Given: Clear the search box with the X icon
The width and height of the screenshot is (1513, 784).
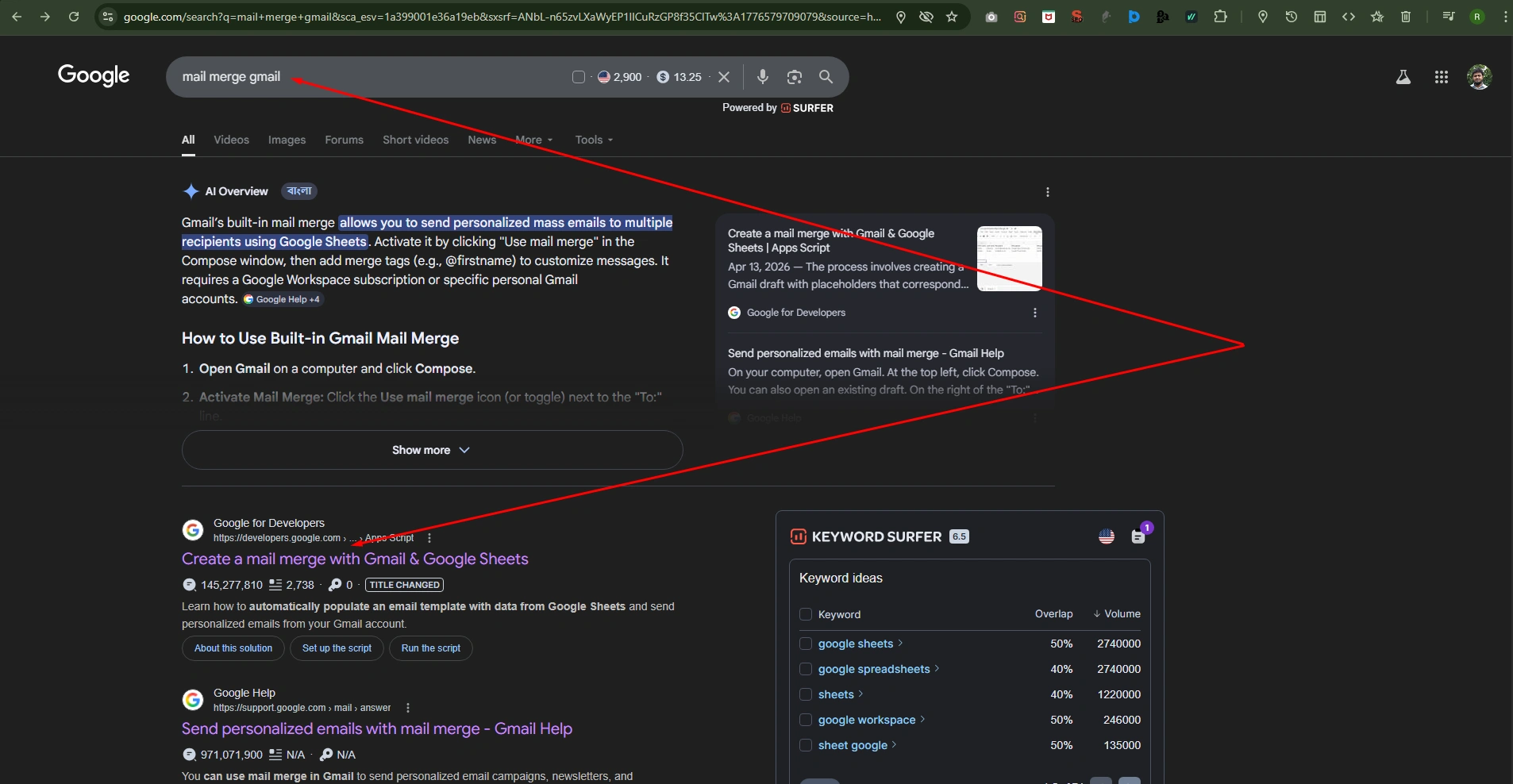Looking at the screenshot, I should [x=724, y=77].
